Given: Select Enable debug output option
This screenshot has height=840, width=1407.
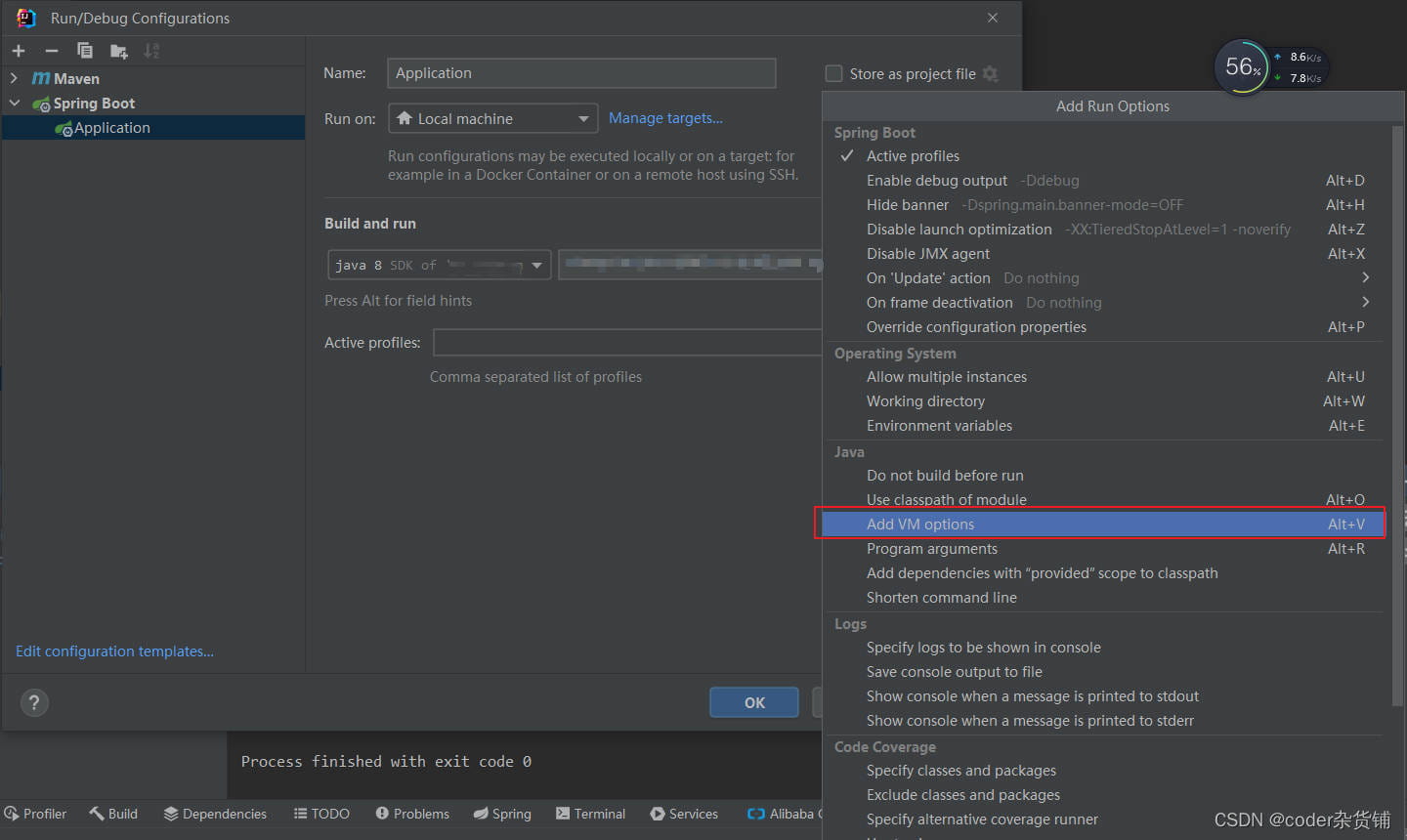Looking at the screenshot, I should [1102, 181].
